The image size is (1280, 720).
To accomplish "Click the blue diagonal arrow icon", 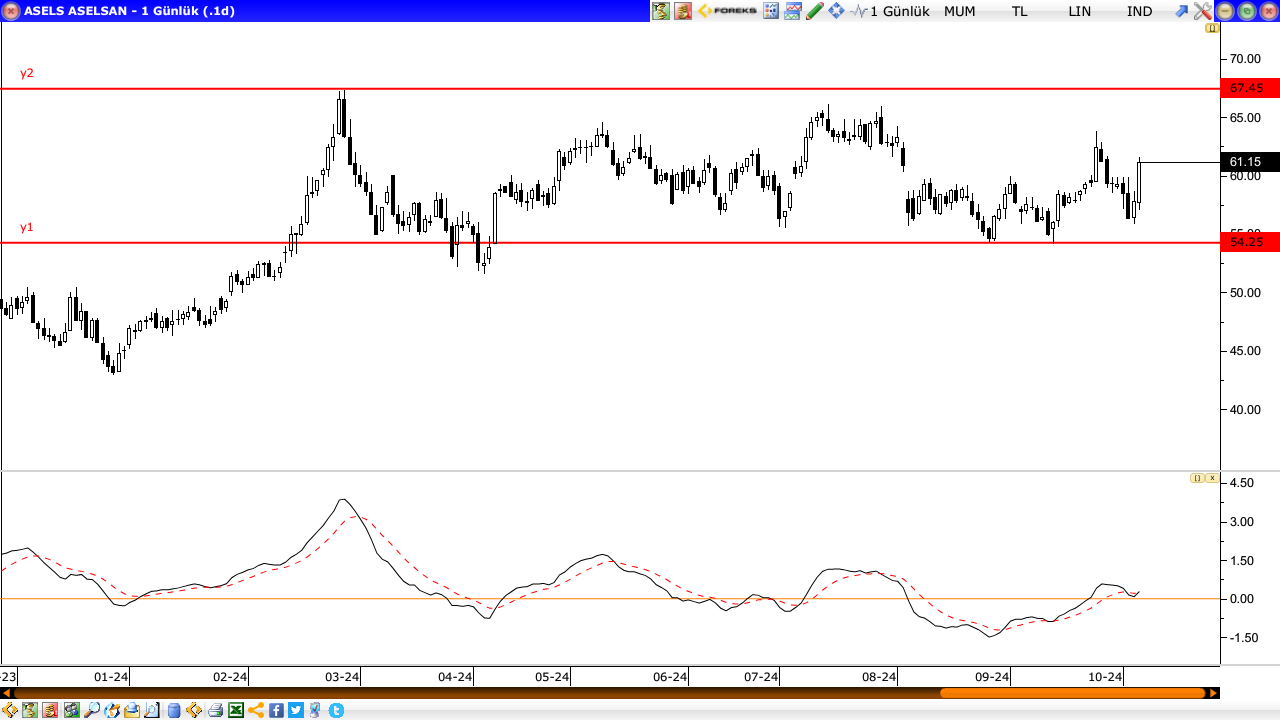I will 1182,11.
